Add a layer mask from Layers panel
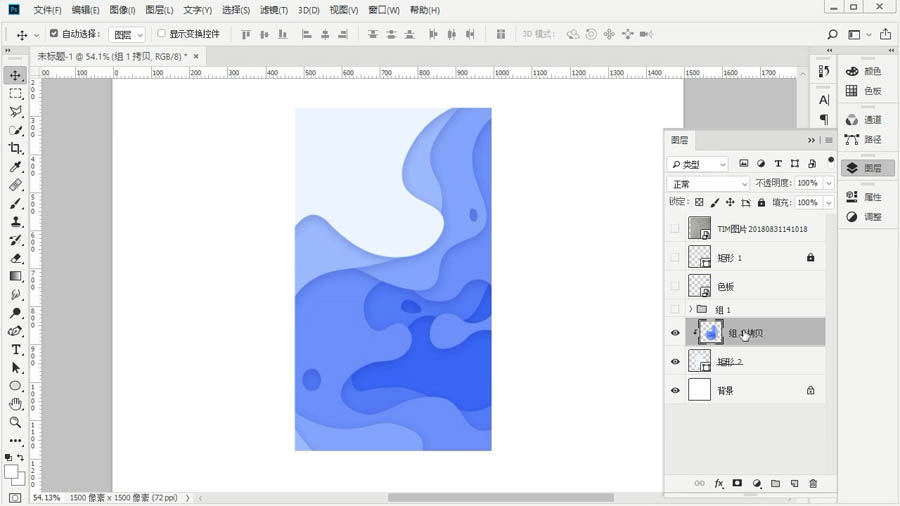The image size is (900, 506). click(x=737, y=484)
